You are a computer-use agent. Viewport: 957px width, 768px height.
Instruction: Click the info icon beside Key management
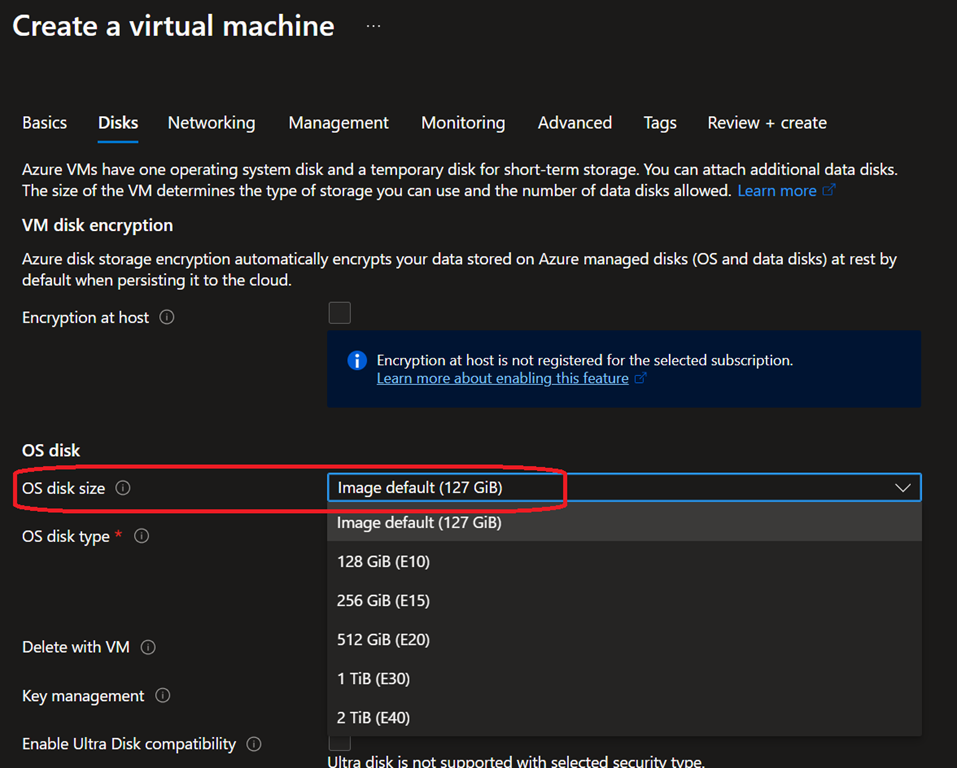pos(163,696)
